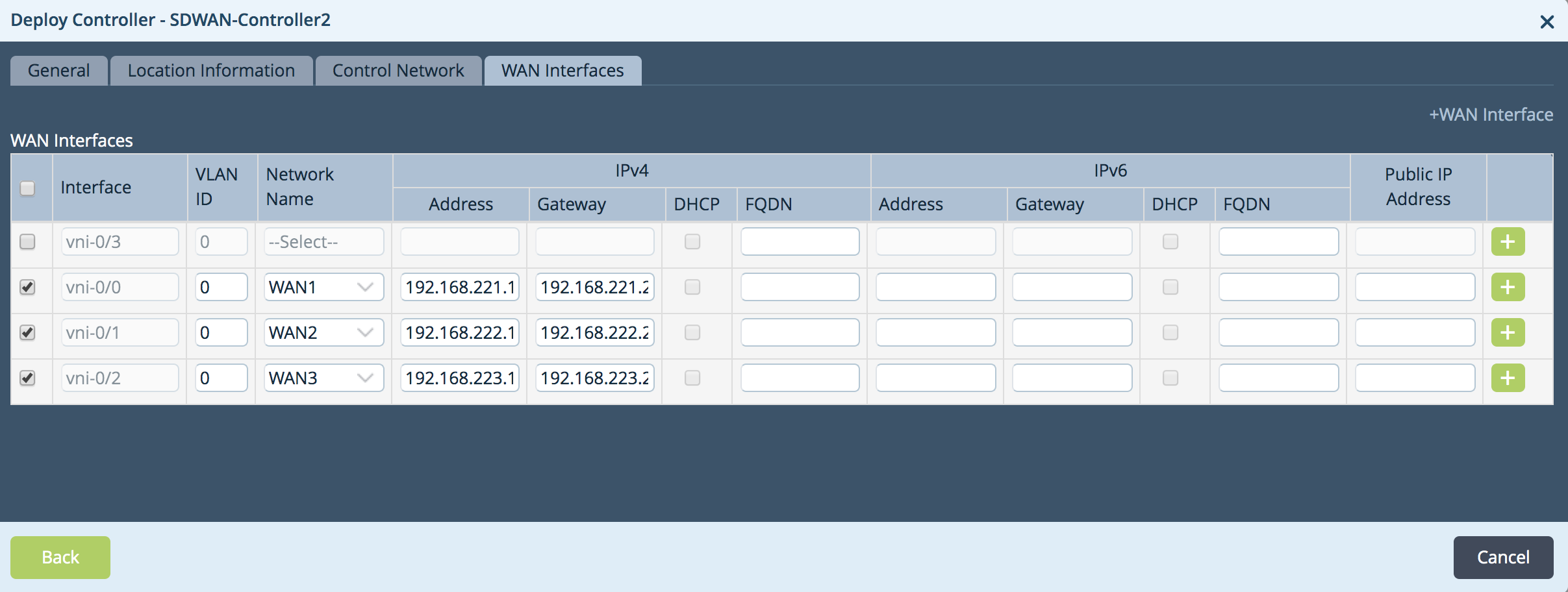Open the WAN1 network name dropdown

coord(323,287)
